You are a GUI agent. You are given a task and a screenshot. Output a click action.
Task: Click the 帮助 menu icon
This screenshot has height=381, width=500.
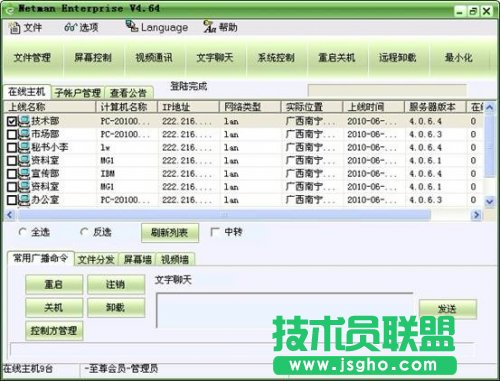[210, 27]
